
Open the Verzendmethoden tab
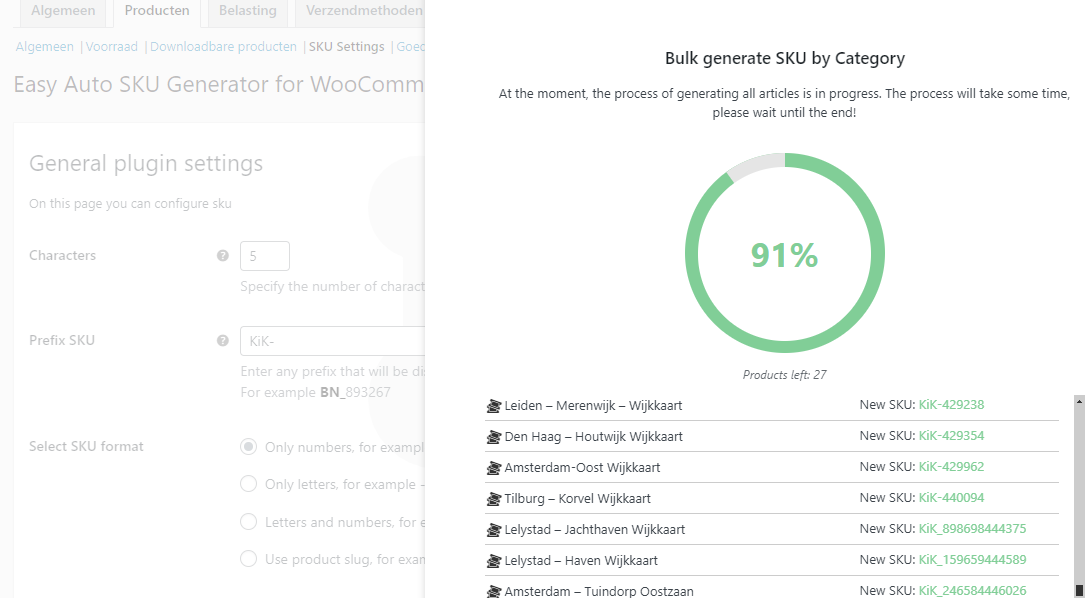(364, 11)
